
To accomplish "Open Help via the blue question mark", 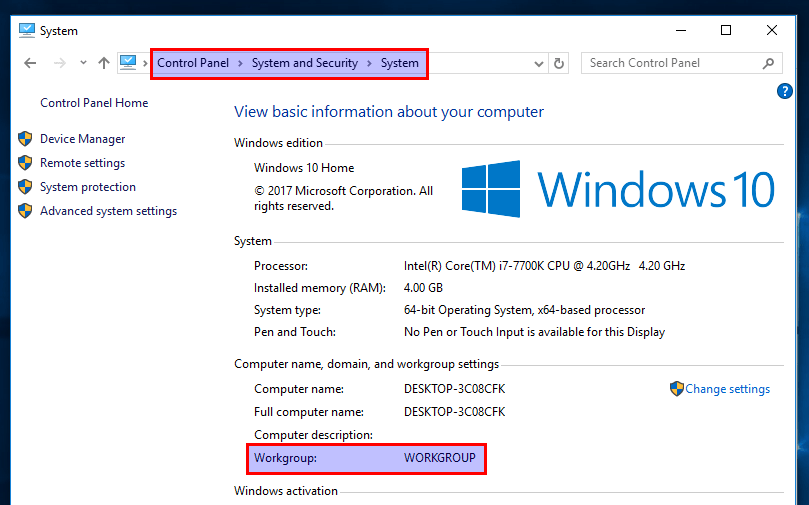I will pos(785,92).
